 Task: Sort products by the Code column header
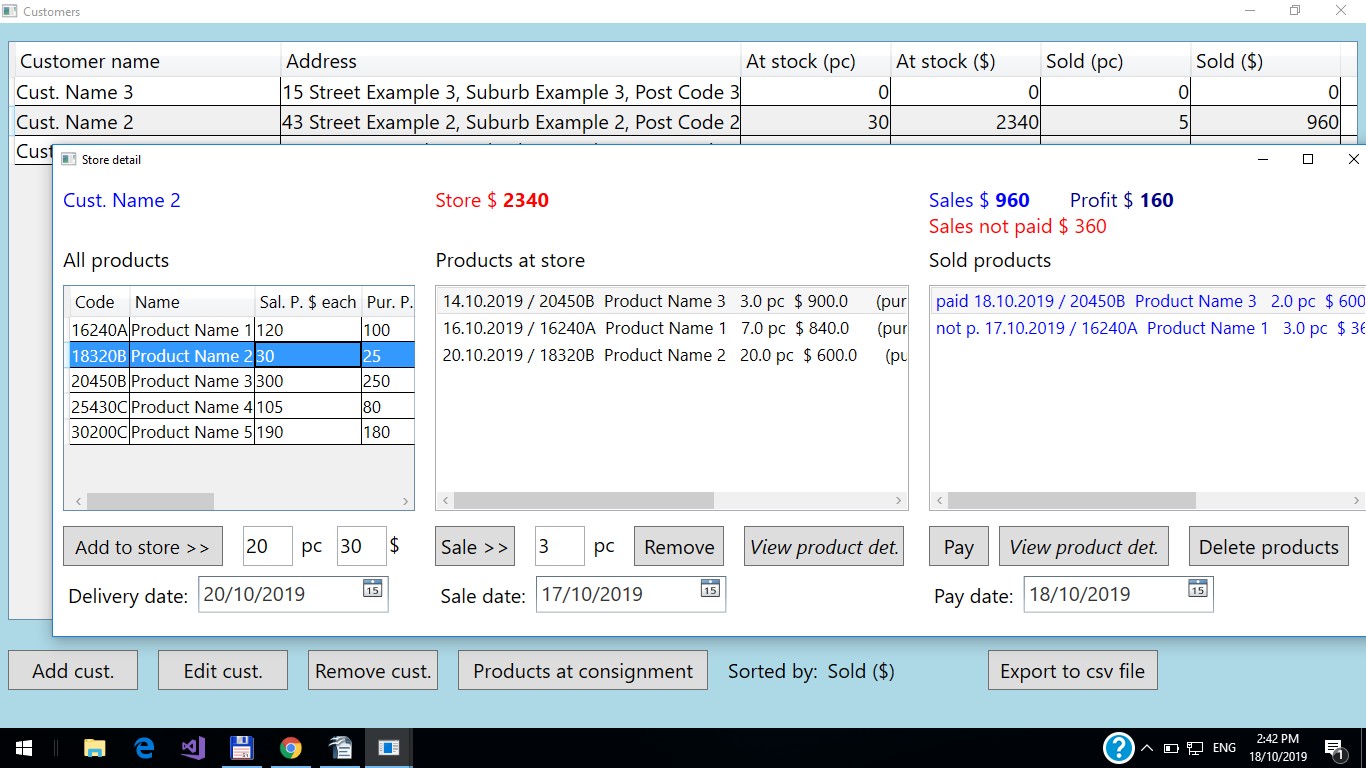95,302
